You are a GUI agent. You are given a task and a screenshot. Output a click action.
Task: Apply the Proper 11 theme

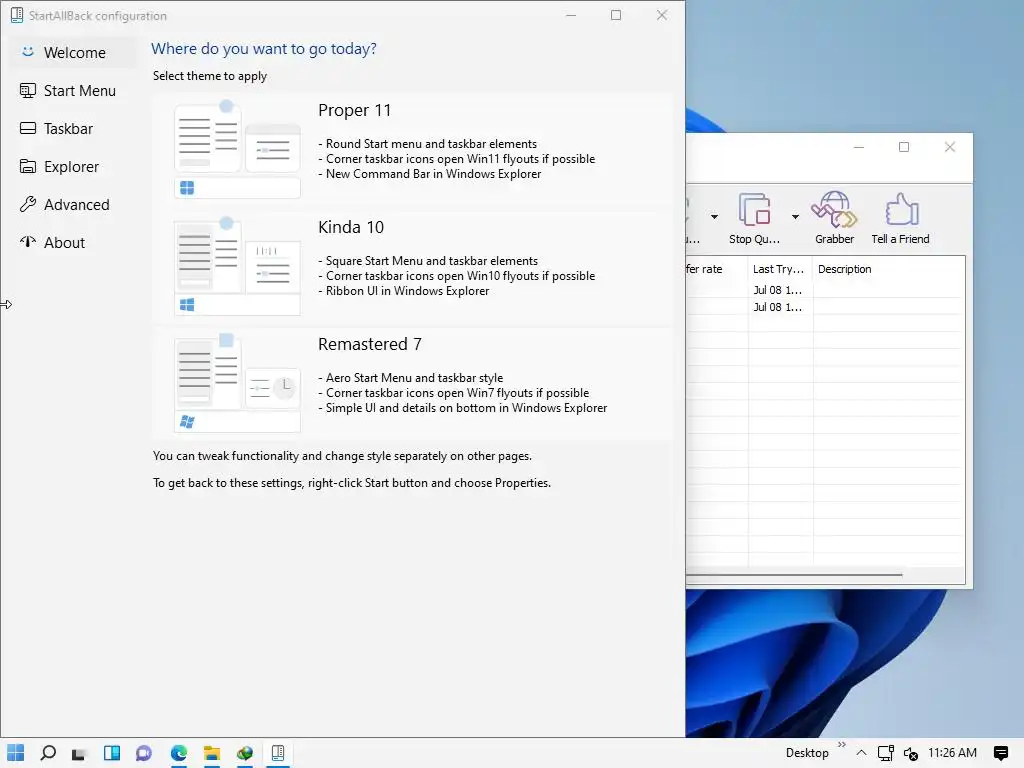coord(412,150)
